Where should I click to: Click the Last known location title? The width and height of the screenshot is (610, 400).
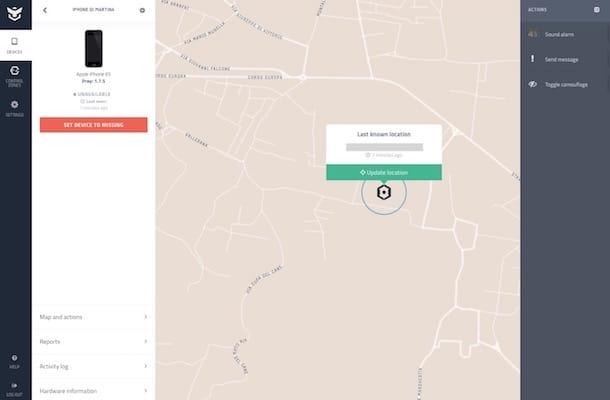pos(384,134)
